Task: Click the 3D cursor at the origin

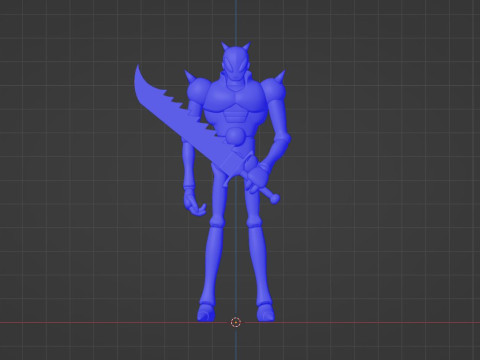Action: point(236,322)
